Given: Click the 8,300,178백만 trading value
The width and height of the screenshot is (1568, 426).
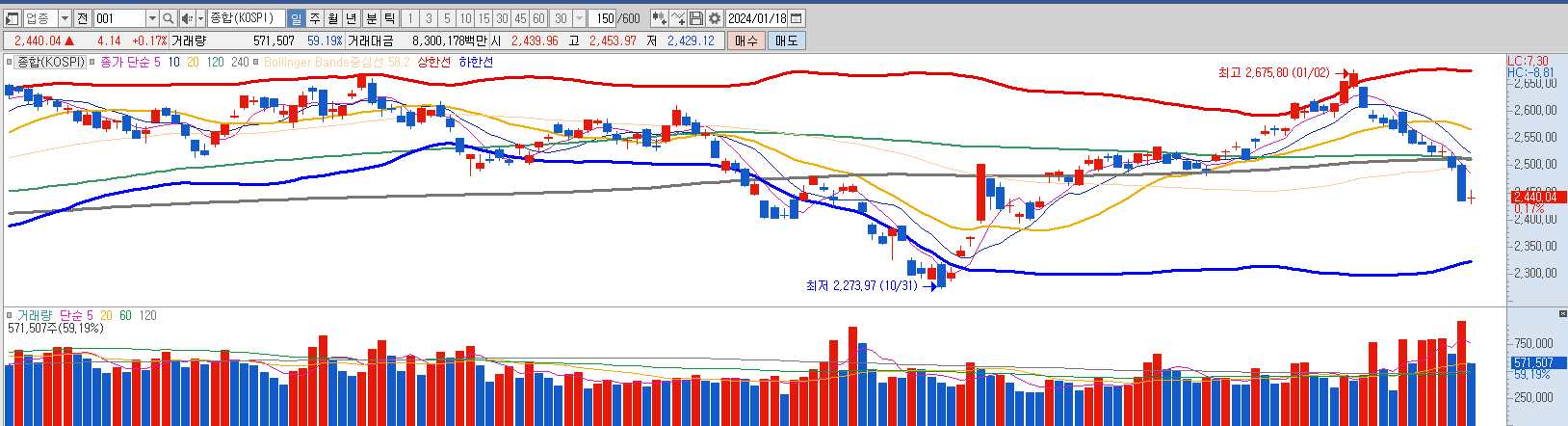Looking at the screenshot, I should (x=450, y=40).
